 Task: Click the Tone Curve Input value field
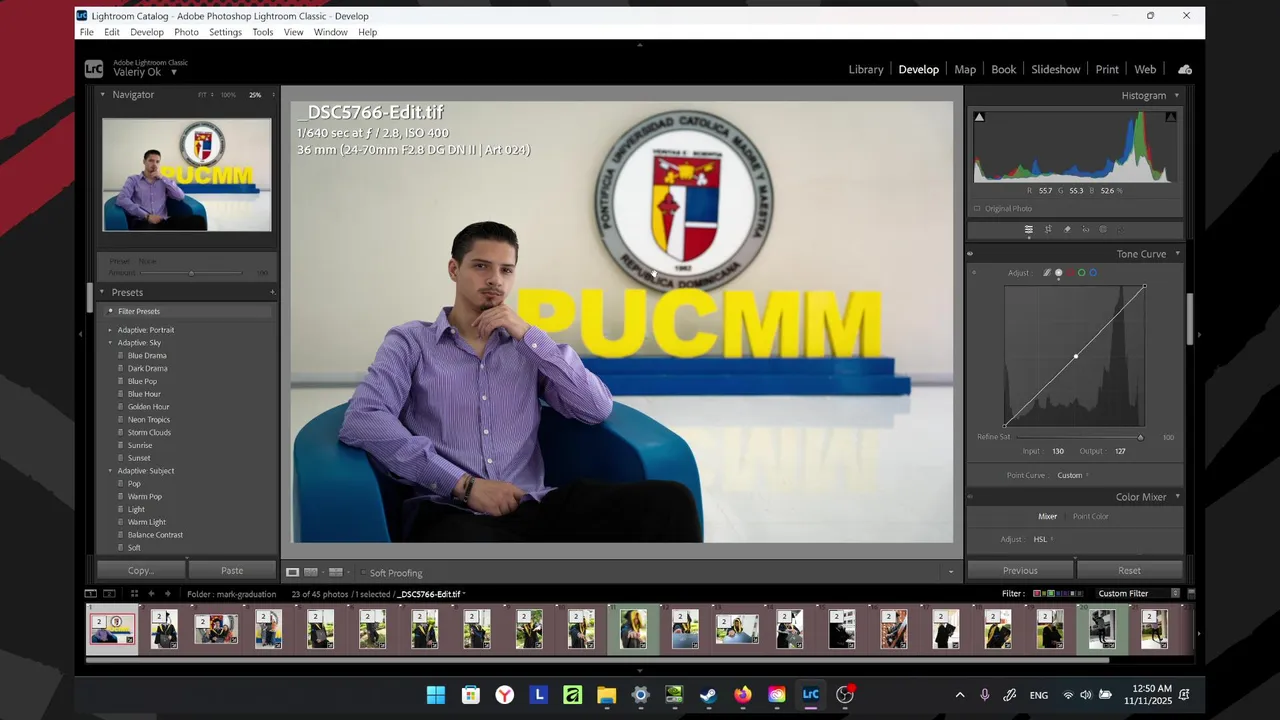tap(1057, 452)
